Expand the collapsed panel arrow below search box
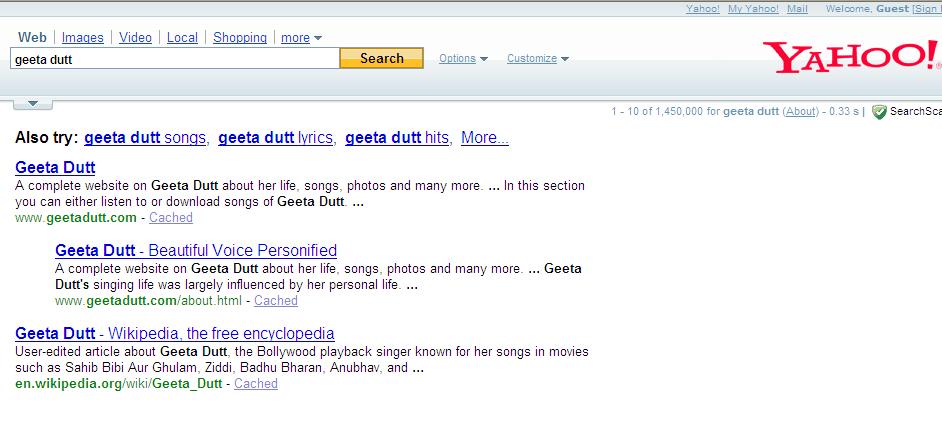Viewport: 942px width, 423px height. point(33,104)
